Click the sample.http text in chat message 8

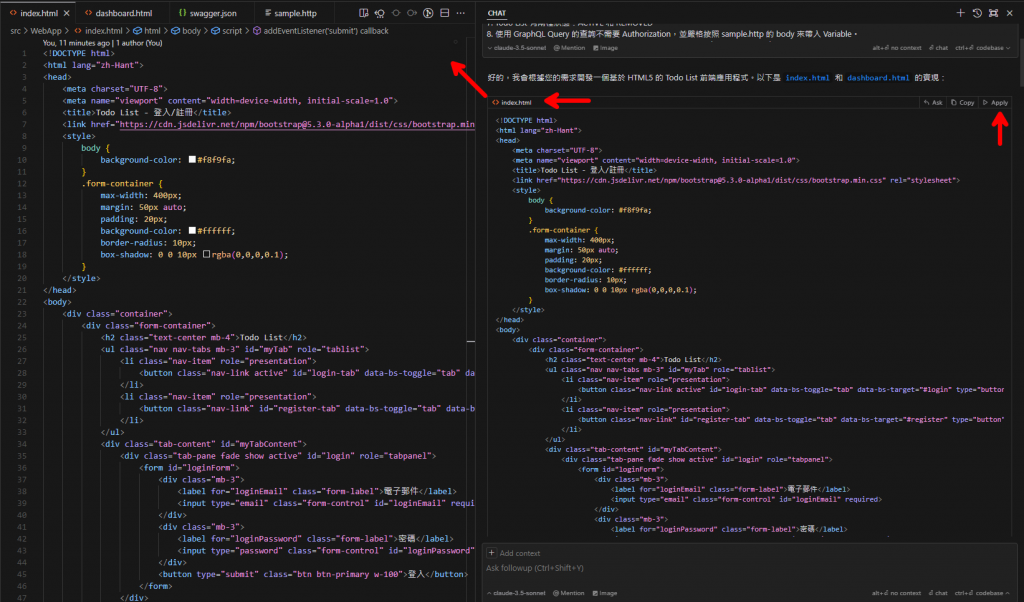tap(744, 34)
